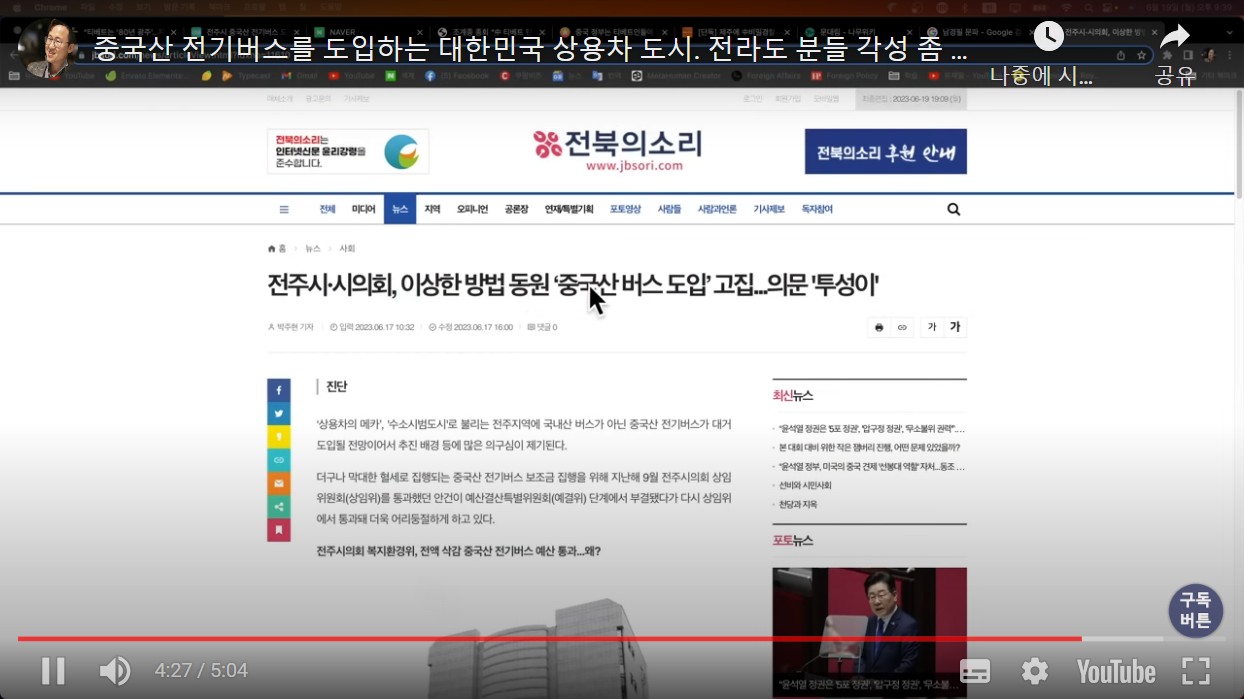Share the article via Twitter icon
This screenshot has width=1244, height=699.
pyautogui.click(x=279, y=414)
